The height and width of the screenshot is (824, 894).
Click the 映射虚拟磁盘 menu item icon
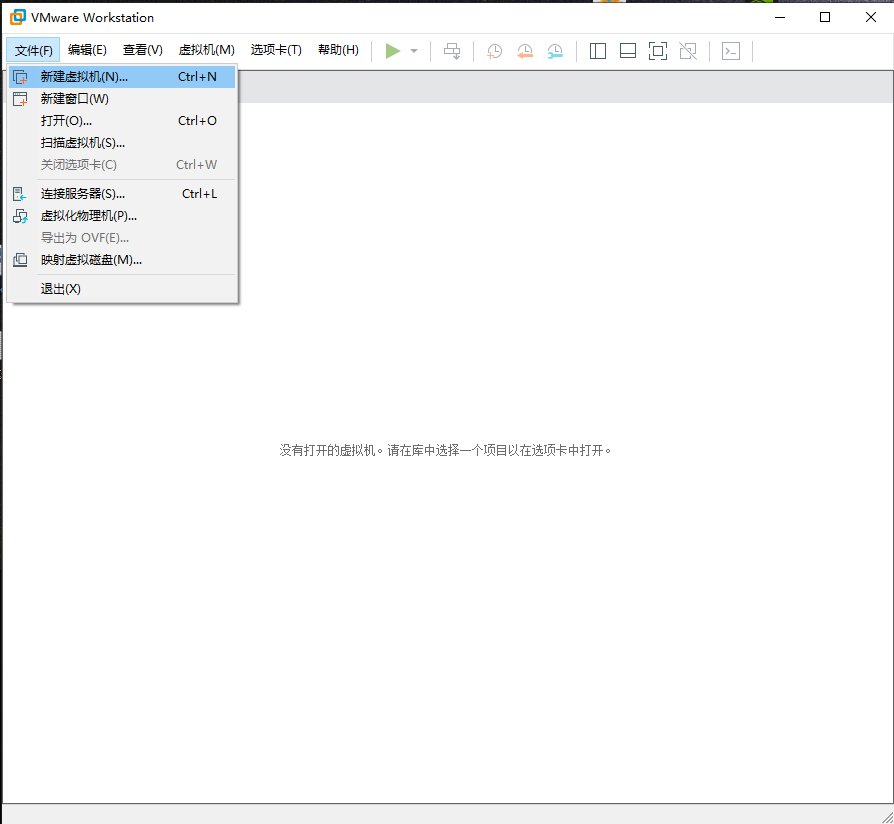tap(21, 260)
